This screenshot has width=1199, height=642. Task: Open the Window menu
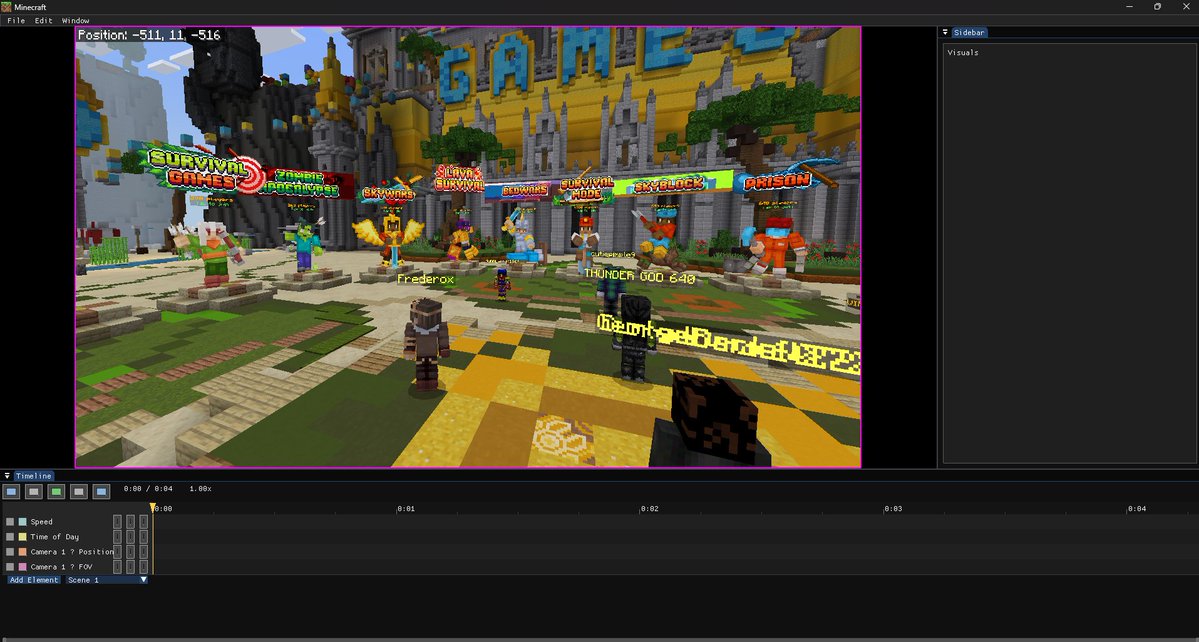coord(75,21)
